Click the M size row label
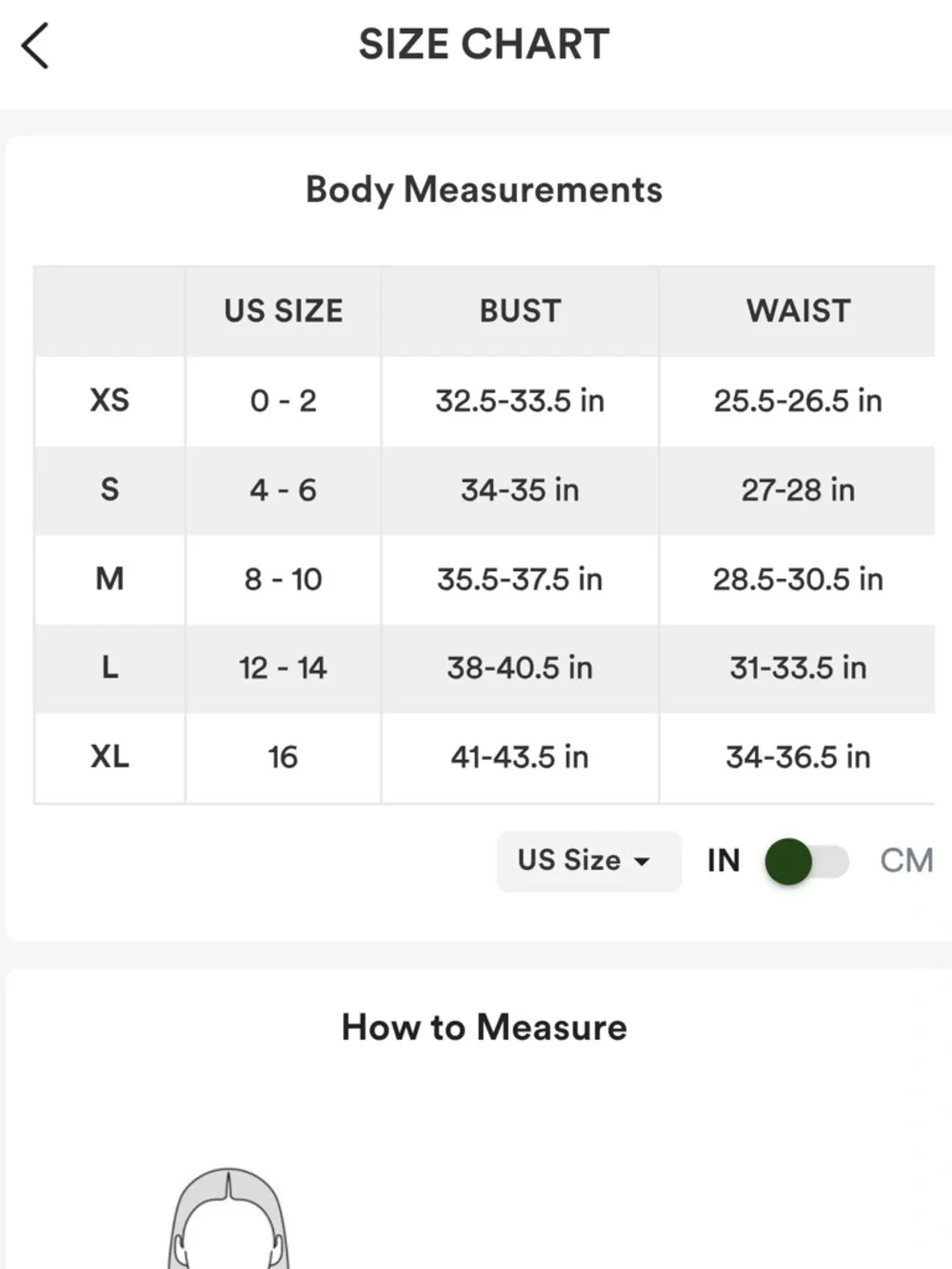 point(109,579)
